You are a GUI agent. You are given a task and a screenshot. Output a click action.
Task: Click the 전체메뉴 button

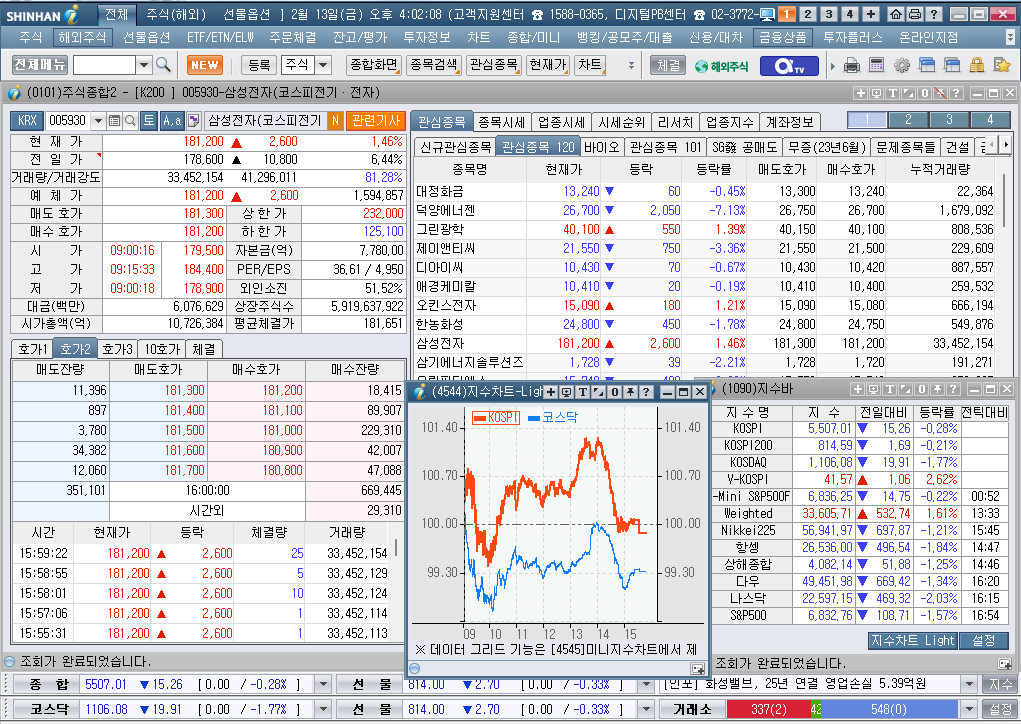tap(40, 64)
